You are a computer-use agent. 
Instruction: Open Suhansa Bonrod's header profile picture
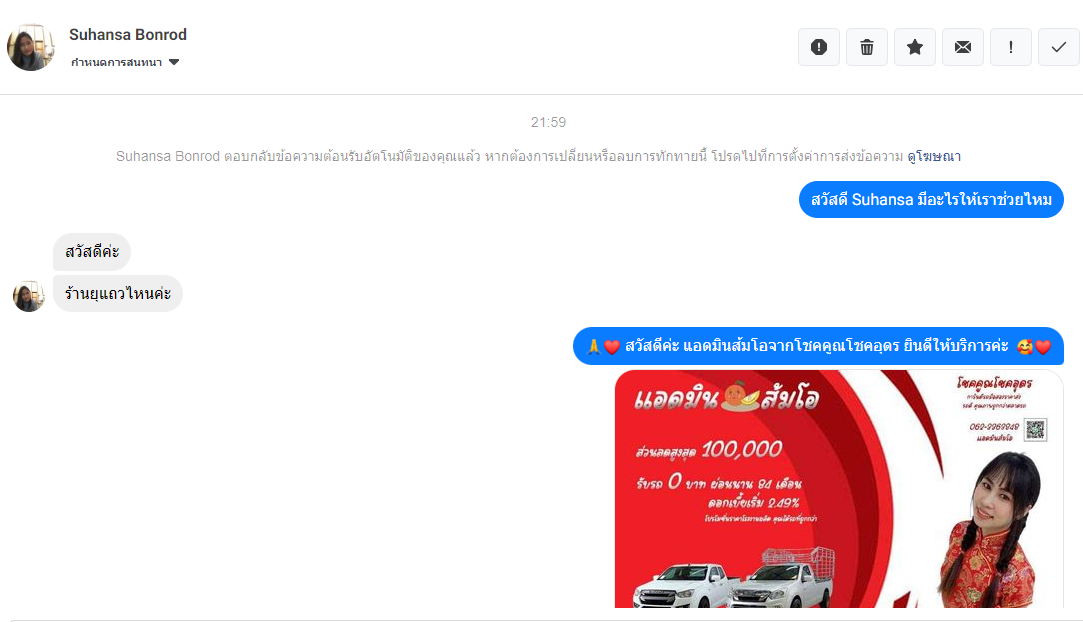point(30,47)
